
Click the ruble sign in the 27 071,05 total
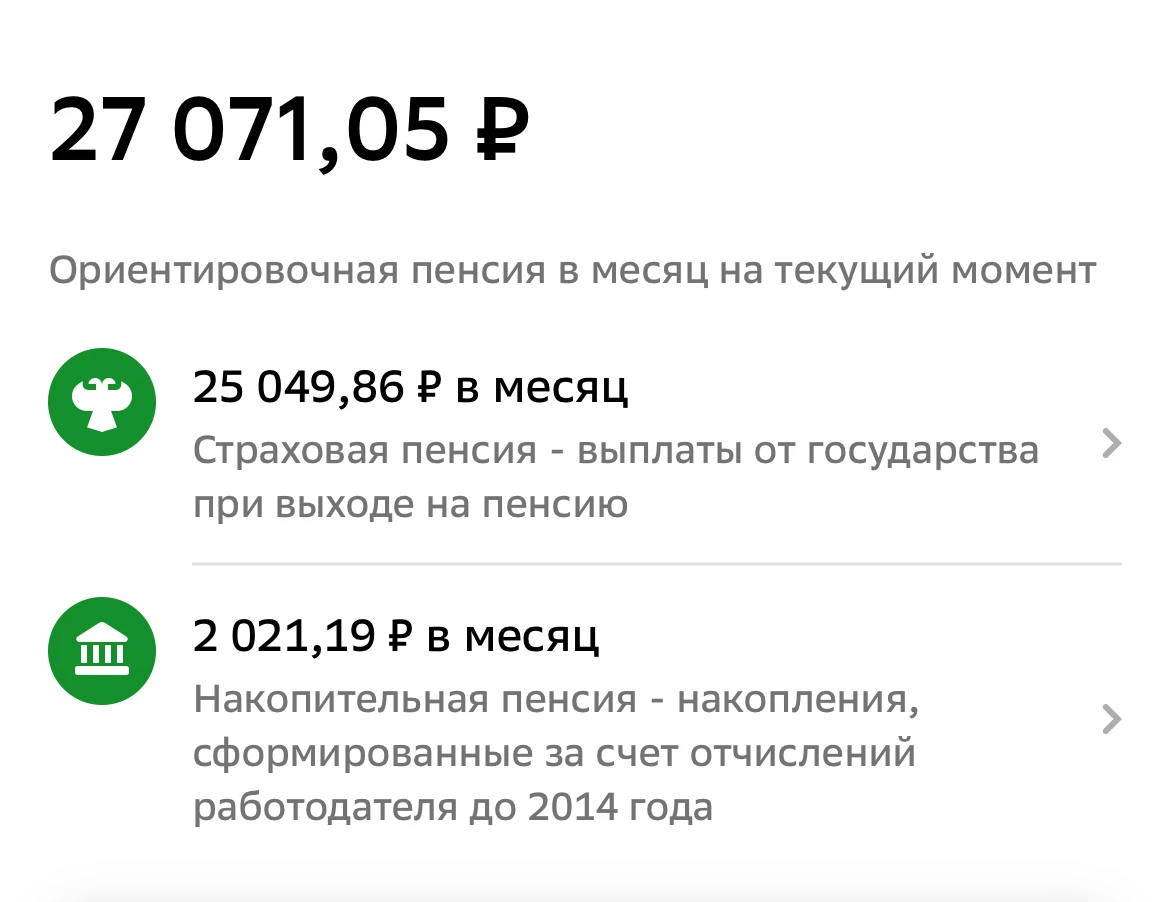pyautogui.click(x=498, y=128)
